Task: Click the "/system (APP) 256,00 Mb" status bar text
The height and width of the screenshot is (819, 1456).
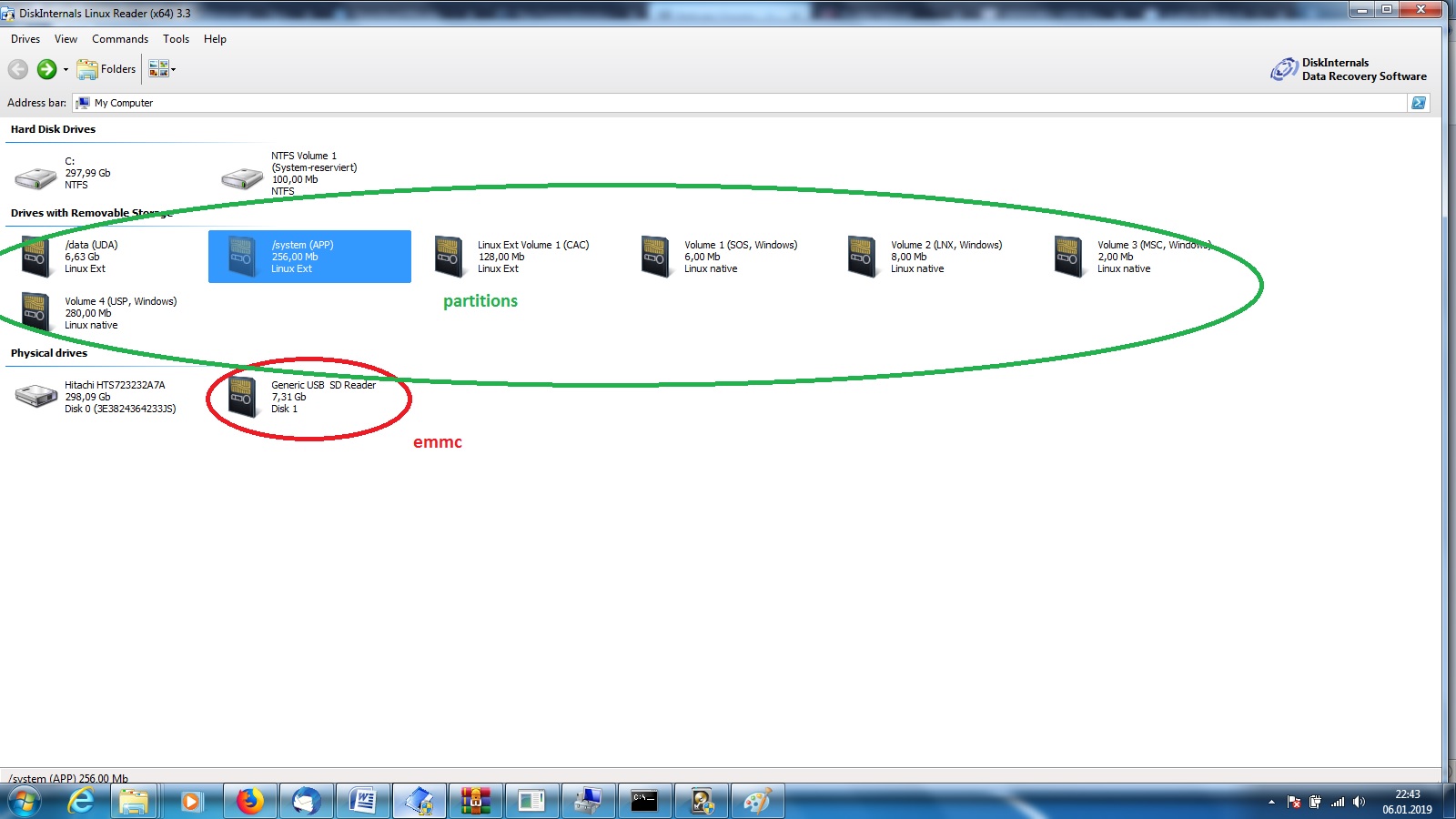Action: [68, 778]
